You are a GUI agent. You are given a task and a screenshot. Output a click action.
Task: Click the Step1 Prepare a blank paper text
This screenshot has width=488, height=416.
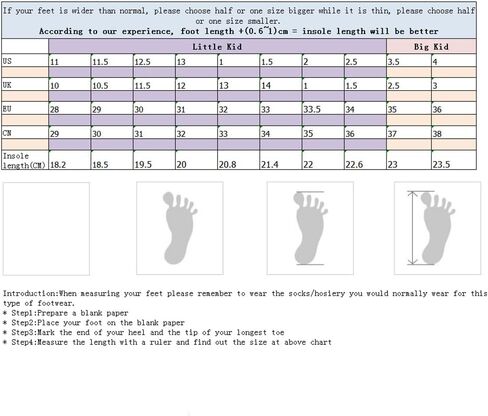pyautogui.click(x=66, y=313)
